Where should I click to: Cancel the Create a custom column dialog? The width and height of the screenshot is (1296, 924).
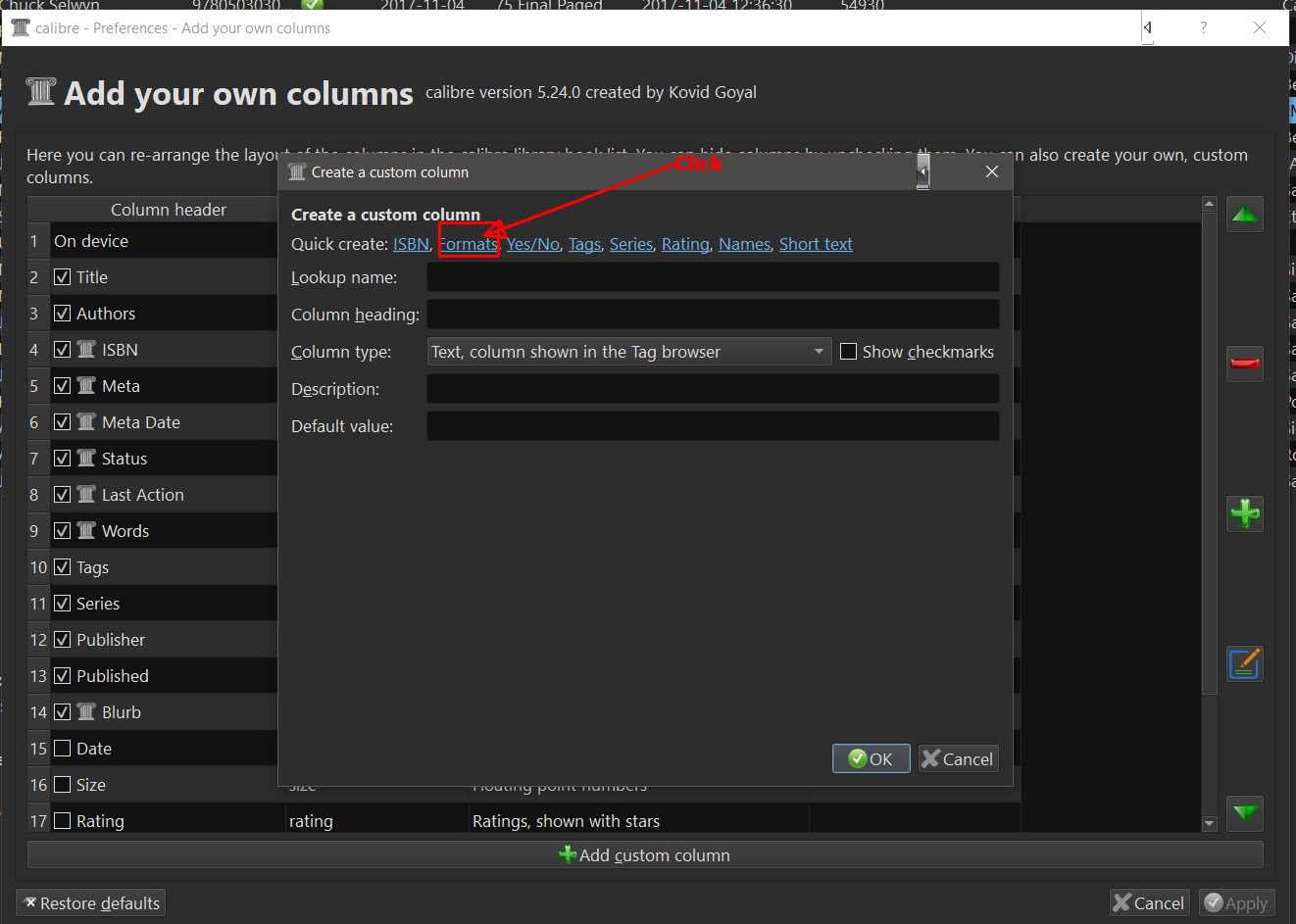pyautogui.click(x=958, y=758)
